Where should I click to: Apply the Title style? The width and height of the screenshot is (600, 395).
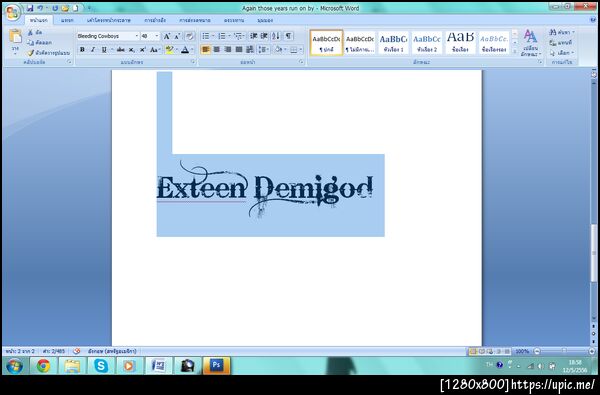coord(460,43)
